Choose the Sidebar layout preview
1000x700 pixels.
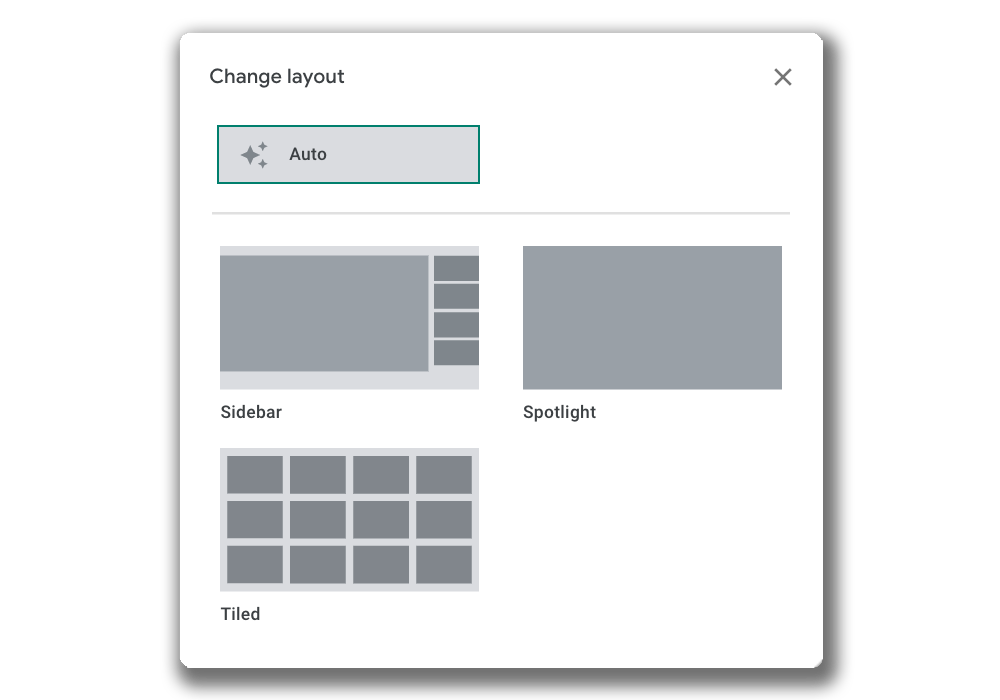[349, 317]
